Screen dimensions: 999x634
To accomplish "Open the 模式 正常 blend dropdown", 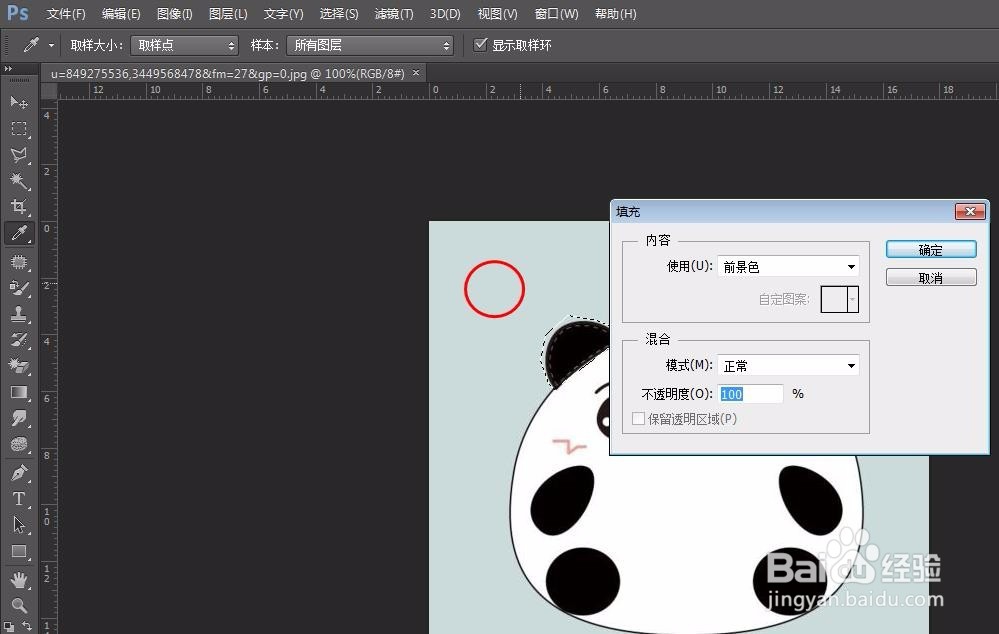I will click(x=788, y=365).
